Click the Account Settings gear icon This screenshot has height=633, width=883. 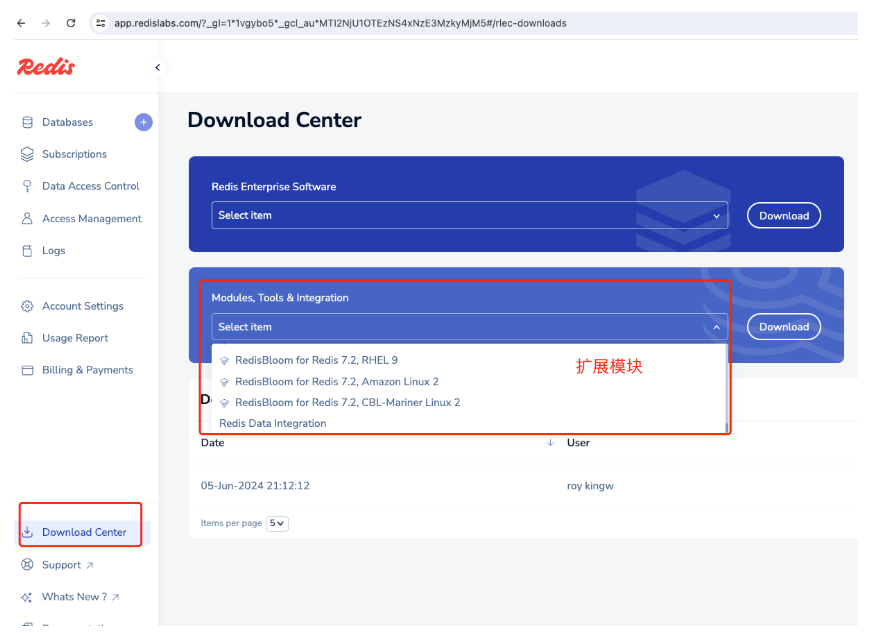coord(27,306)
